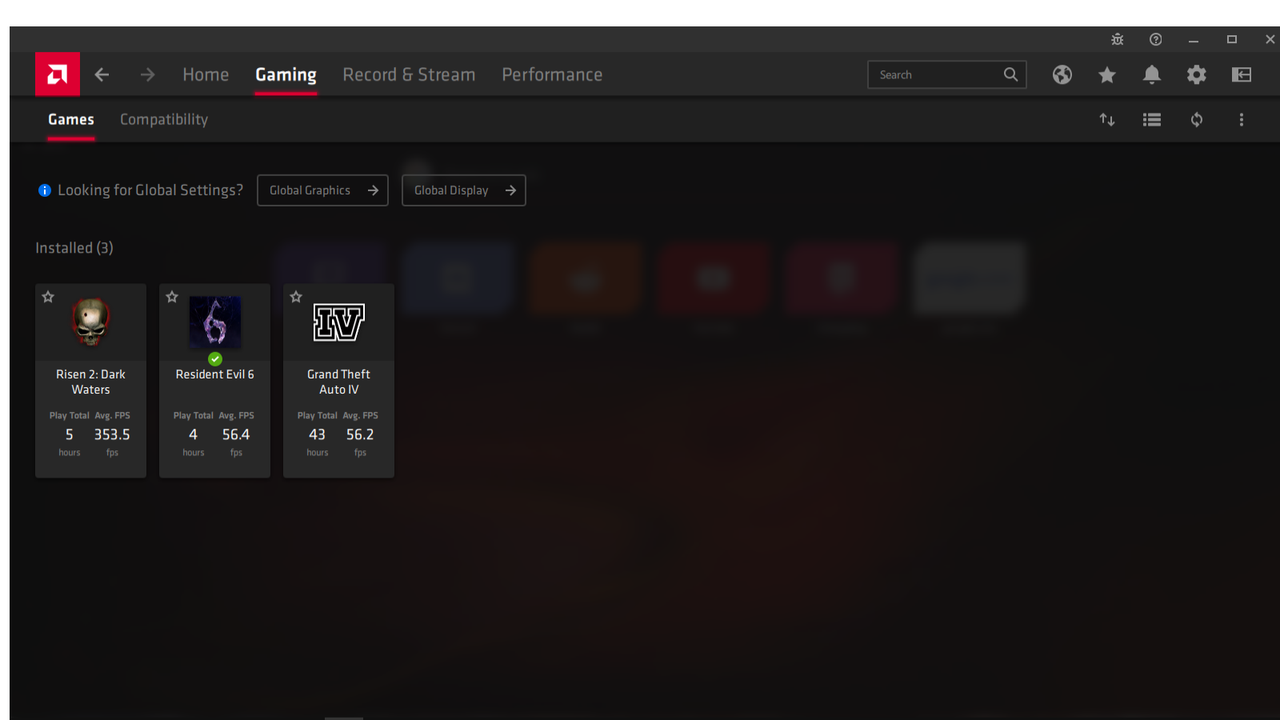Open the settings gear
The width and height of the screenshot is (1280, 720).
(x=1197, y=75)
